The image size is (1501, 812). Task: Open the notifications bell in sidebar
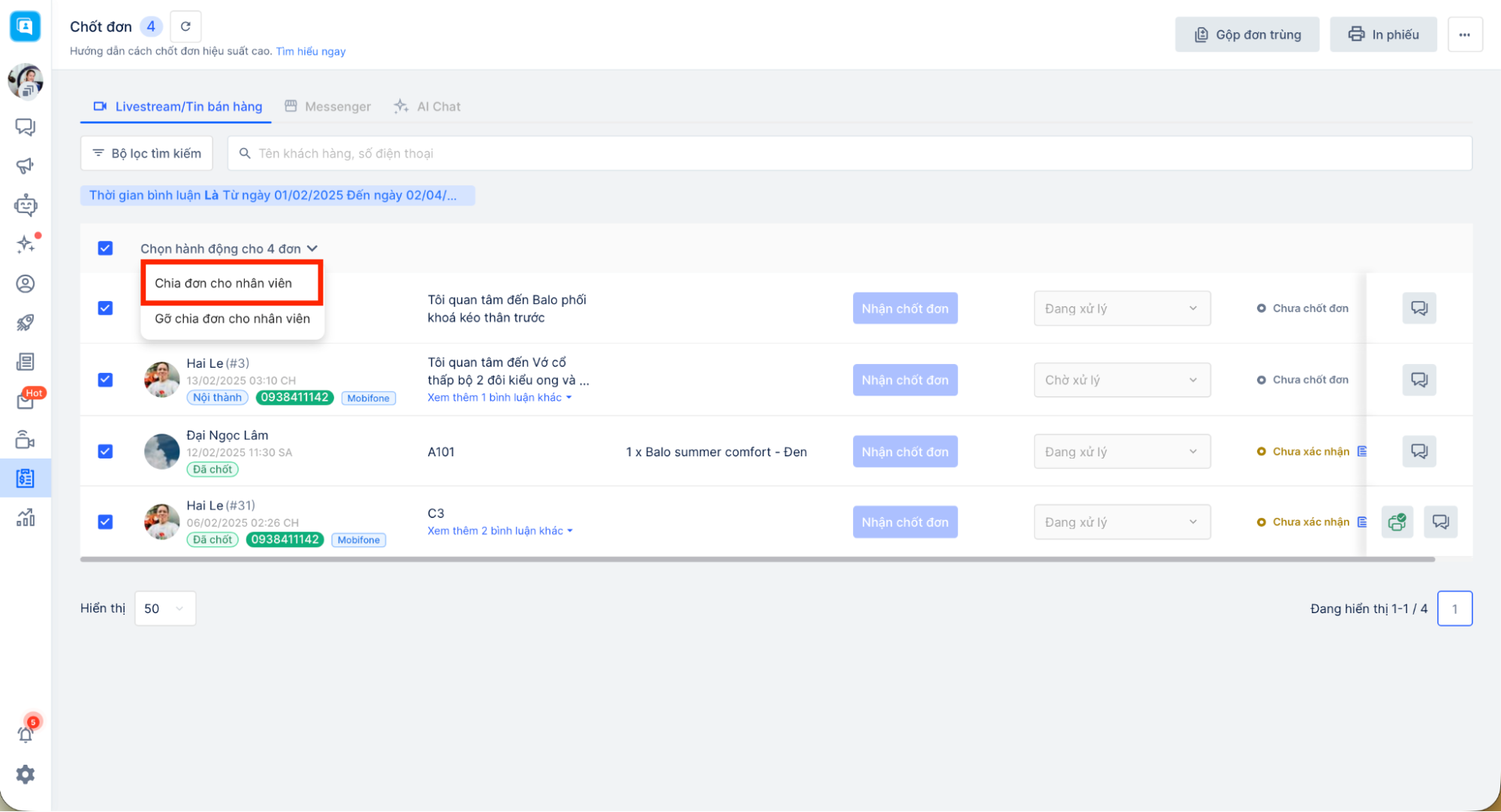tap(26, 733)
